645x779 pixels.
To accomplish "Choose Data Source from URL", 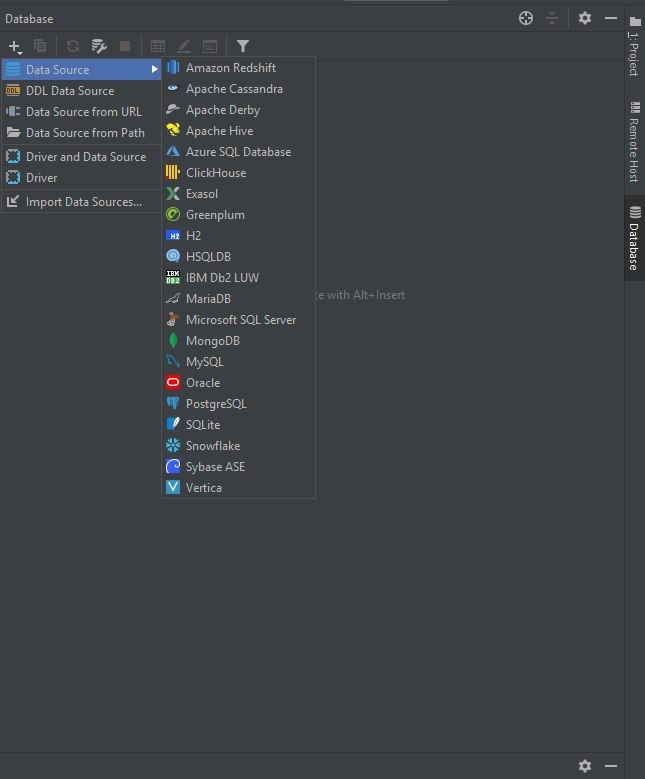I will point(81,111).
